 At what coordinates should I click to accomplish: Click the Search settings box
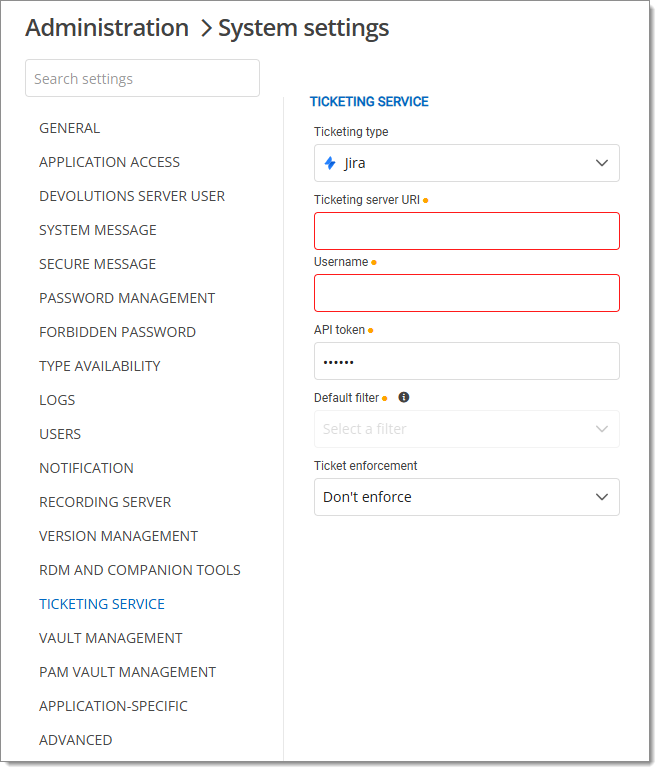(142, 79)
